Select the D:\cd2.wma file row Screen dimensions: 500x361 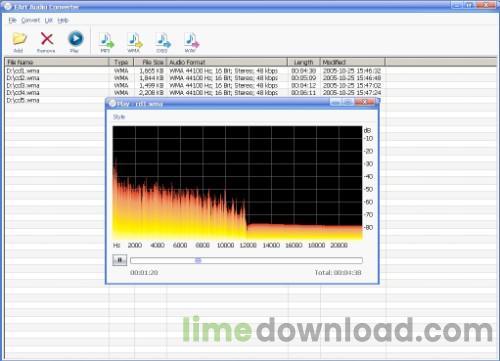click(x=194, y=78)
